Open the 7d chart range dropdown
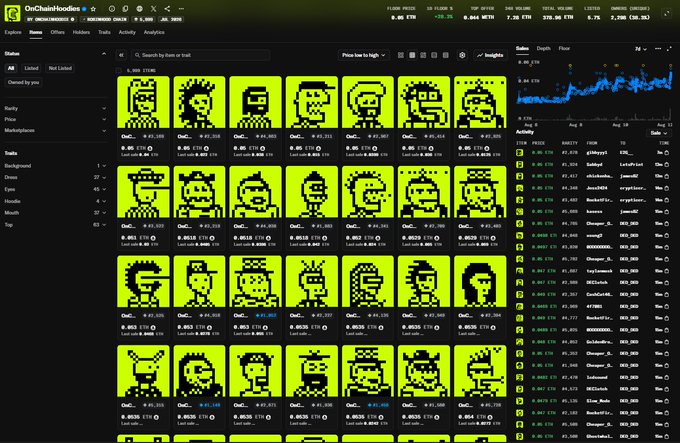Image resolution: width=680 pixels, height=443 pixels. click(x=641, y=49)
